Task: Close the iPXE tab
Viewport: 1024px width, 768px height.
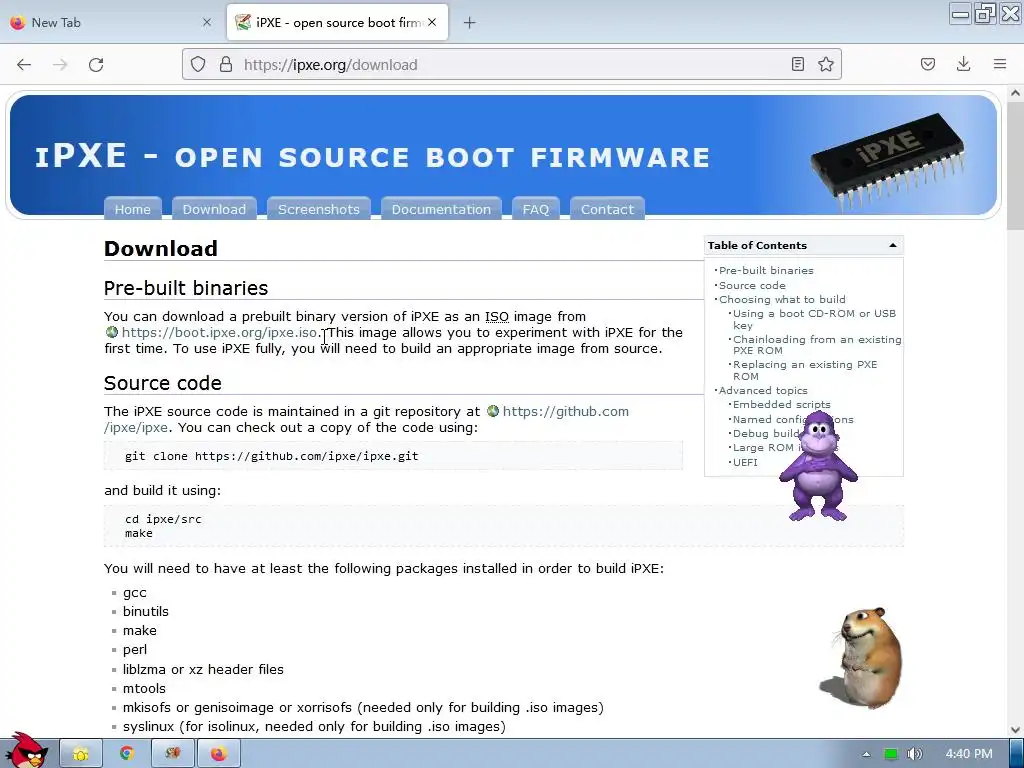Action: pyautogui.click(x=432, y=22)
